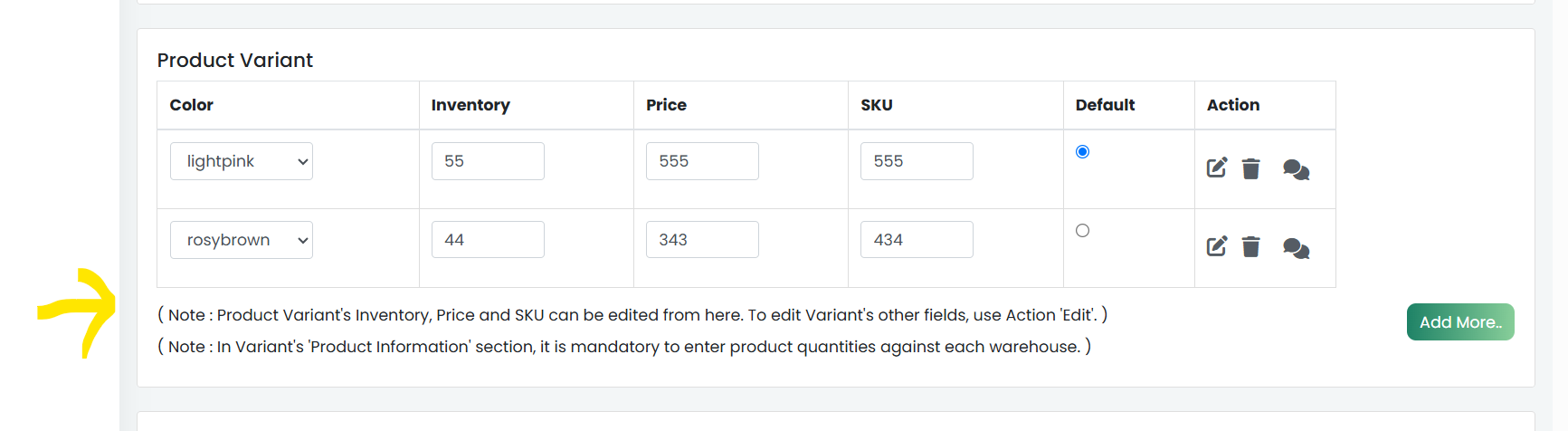Delete the rosybrown variant row
The height and width of the screenshot is (431, 1568).
coord(1251,247)
